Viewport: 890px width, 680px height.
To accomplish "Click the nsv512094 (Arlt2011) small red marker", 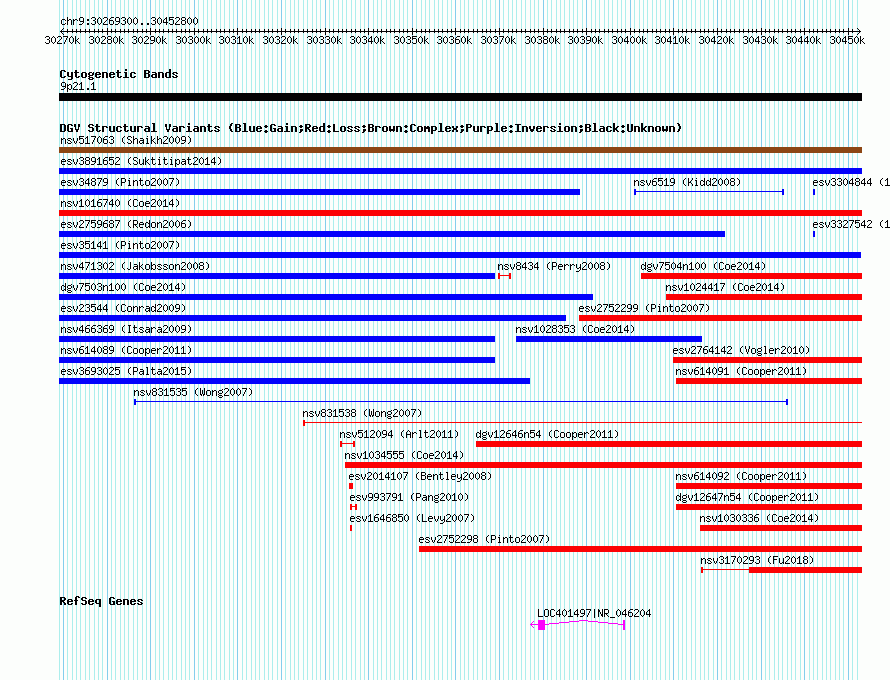I will pyautogui.click(x=347, y=444).
